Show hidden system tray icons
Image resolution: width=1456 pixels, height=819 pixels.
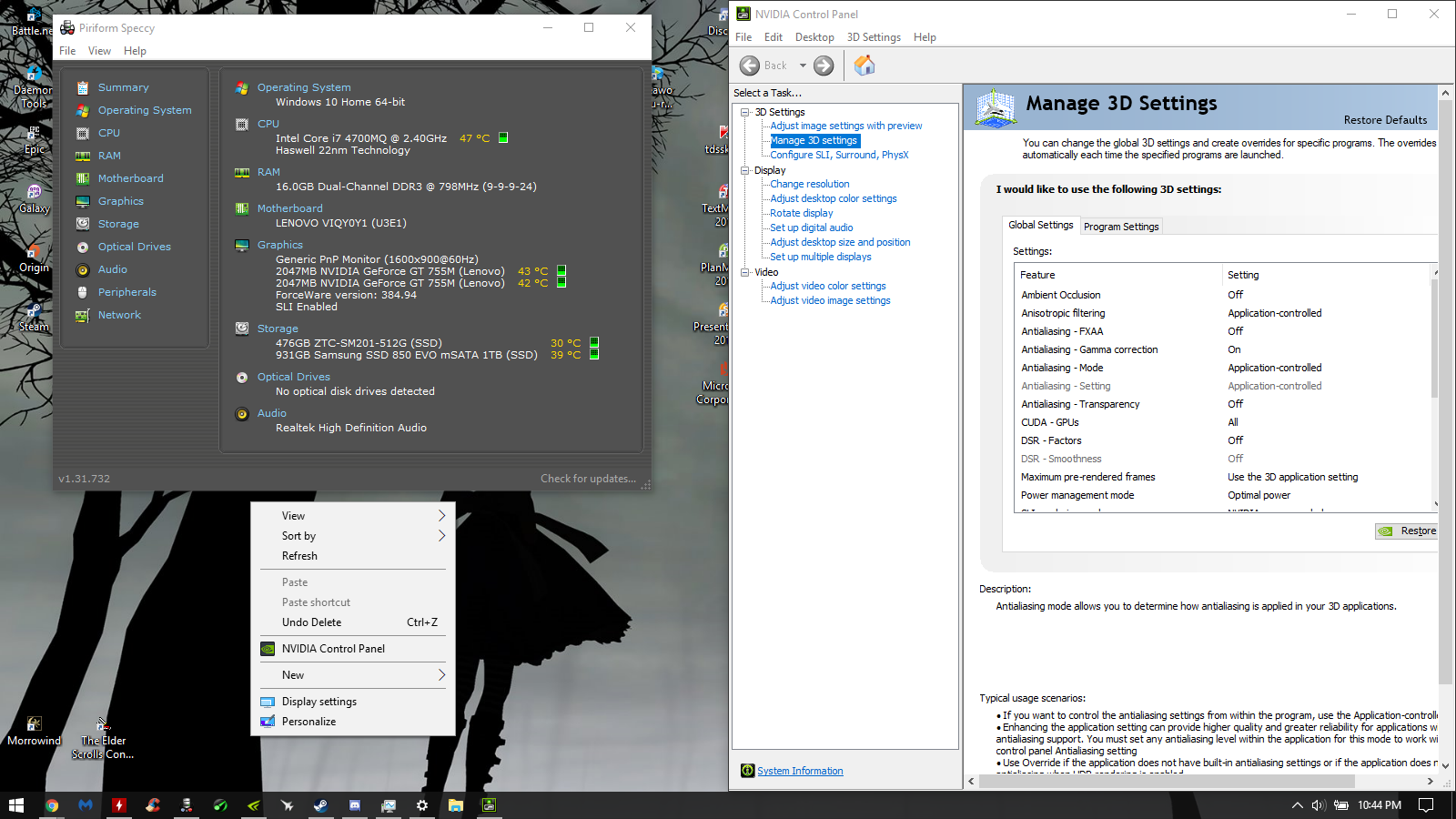[1297, 805]
